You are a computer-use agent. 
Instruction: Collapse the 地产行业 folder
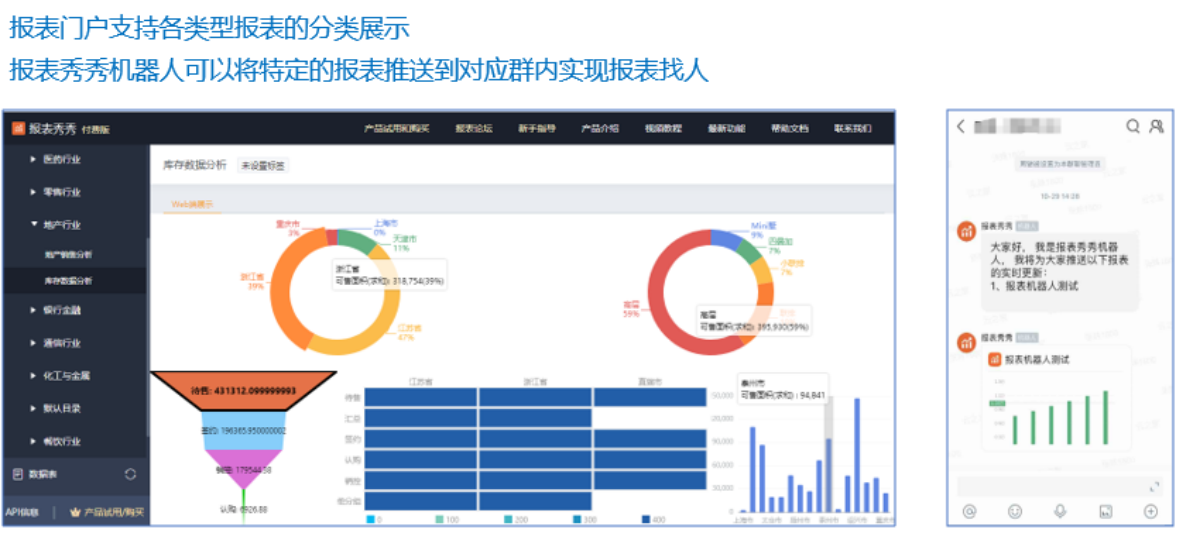[x=34, y=225]
